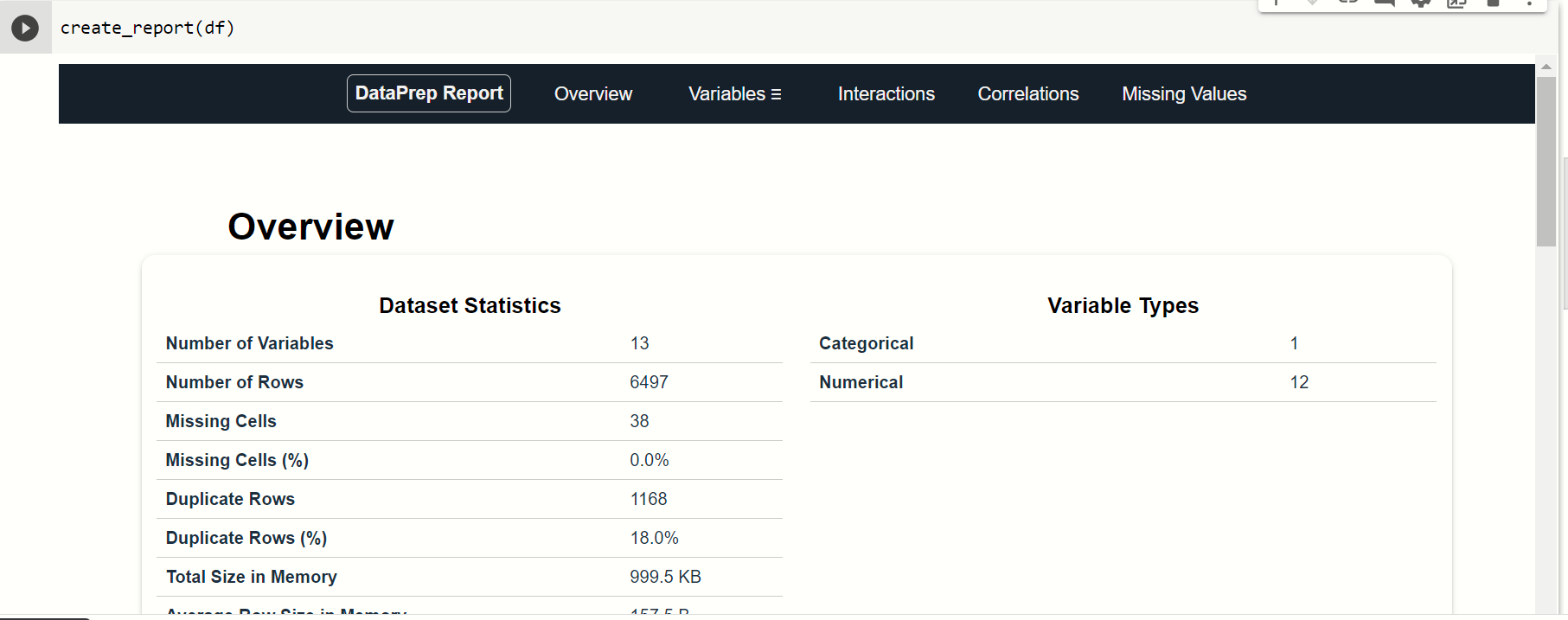Click the Number of Variables label
The width and height of the screenshot is (1568, 620).
[249, 343]
